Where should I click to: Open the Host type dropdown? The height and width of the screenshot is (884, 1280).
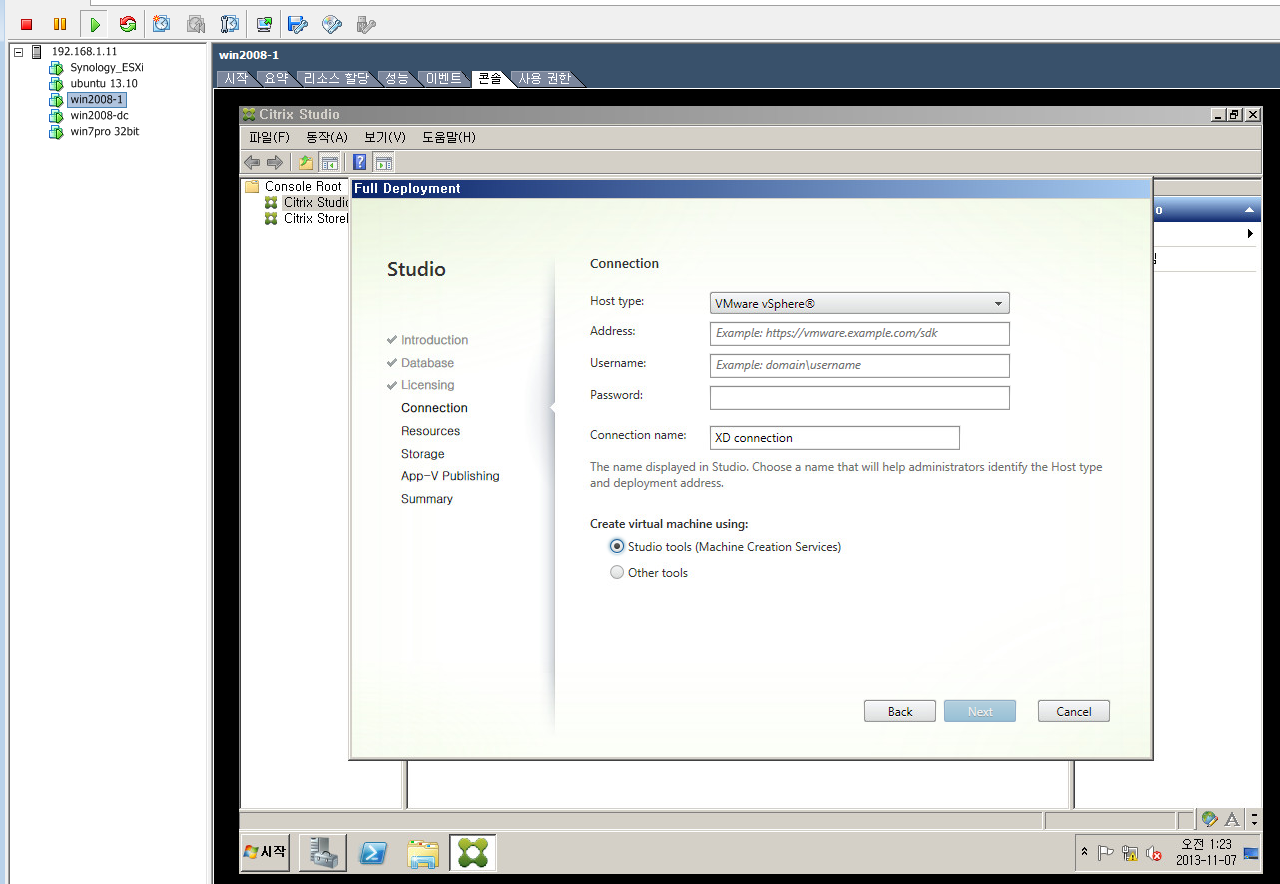pyautogui.click(x=860, y=303)
